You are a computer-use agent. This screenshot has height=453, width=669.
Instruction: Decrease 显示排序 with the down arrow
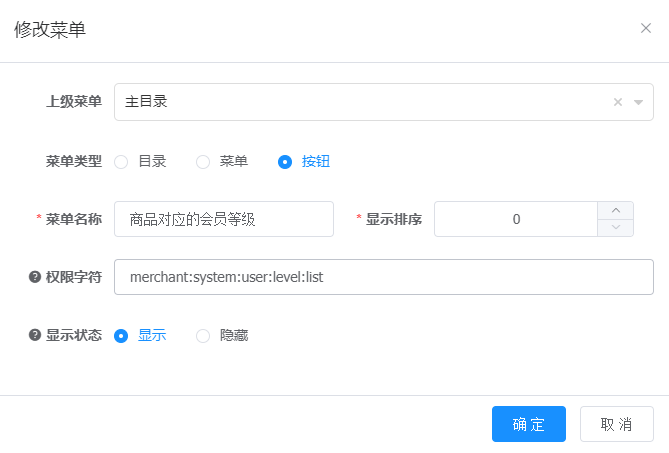616,228
